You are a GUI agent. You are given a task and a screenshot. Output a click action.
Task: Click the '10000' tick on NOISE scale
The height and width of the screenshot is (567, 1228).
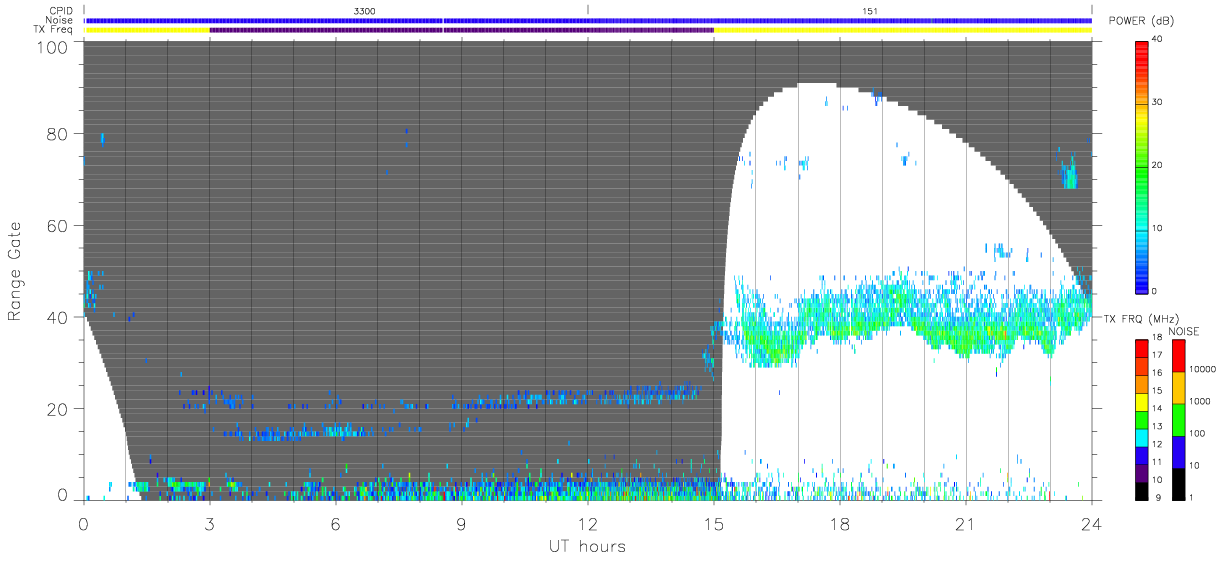pyautogui.click(x=1202, y=370)
